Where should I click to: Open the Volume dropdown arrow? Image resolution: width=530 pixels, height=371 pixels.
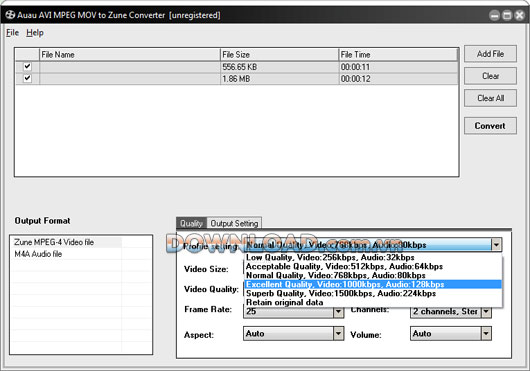click(486, 334)
